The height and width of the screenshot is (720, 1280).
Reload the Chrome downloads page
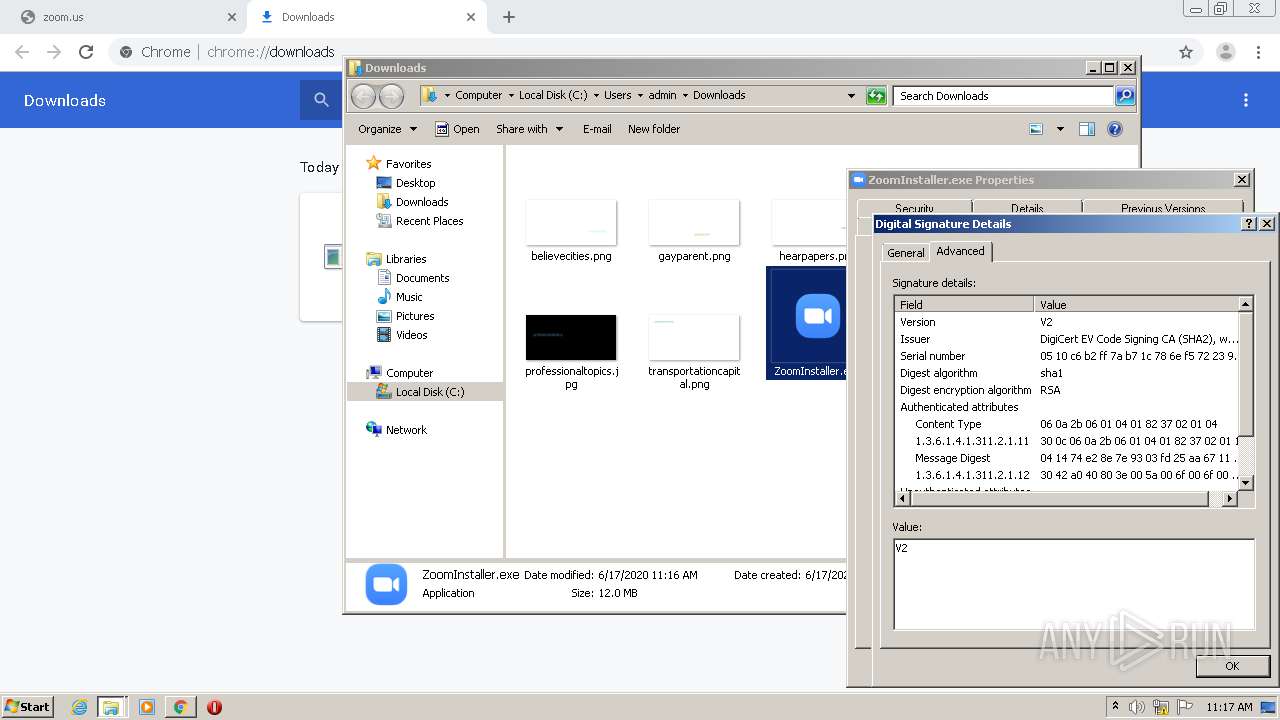click(x=86, y=52)
